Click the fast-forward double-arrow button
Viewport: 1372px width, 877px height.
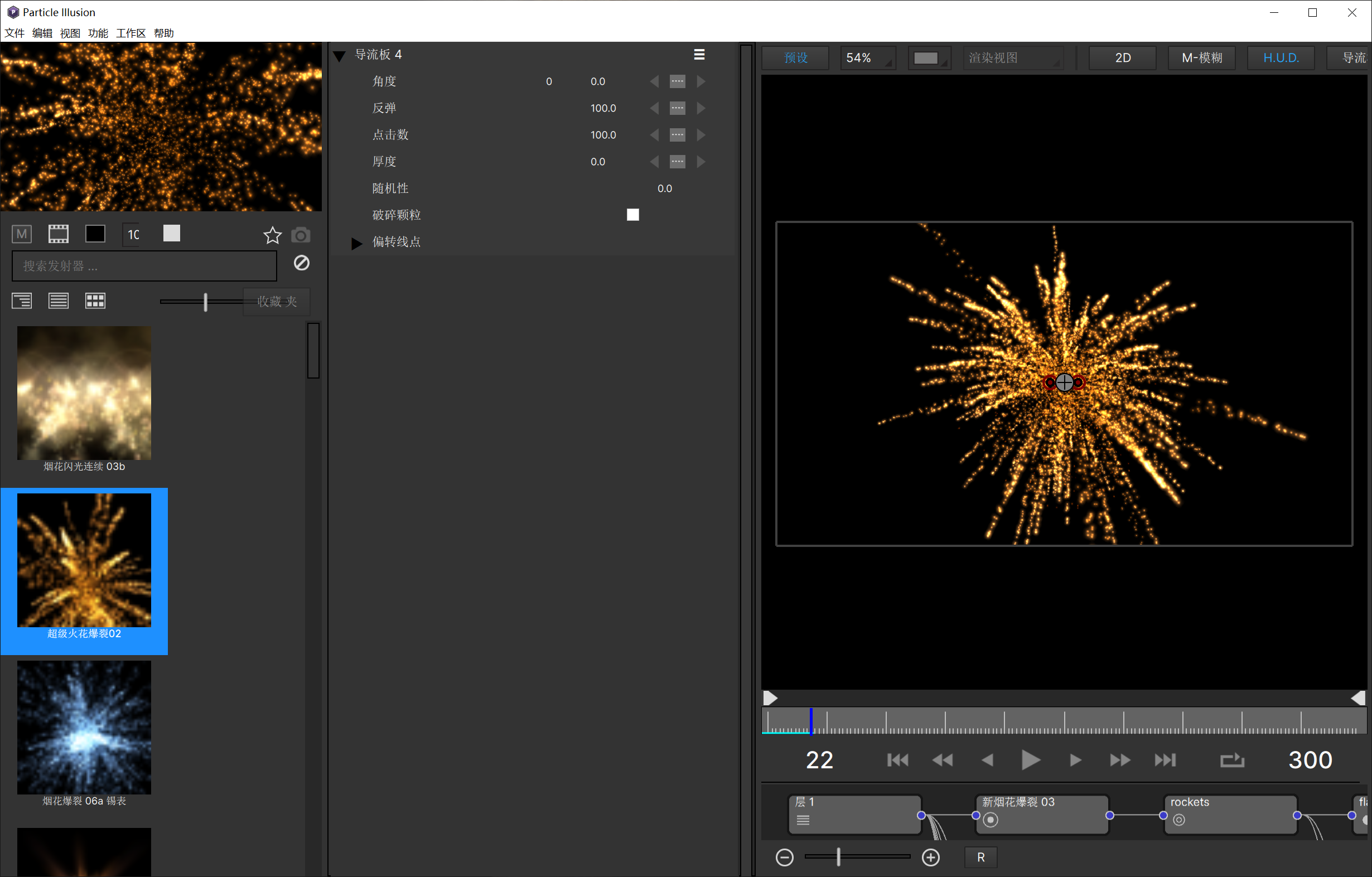1120,760
